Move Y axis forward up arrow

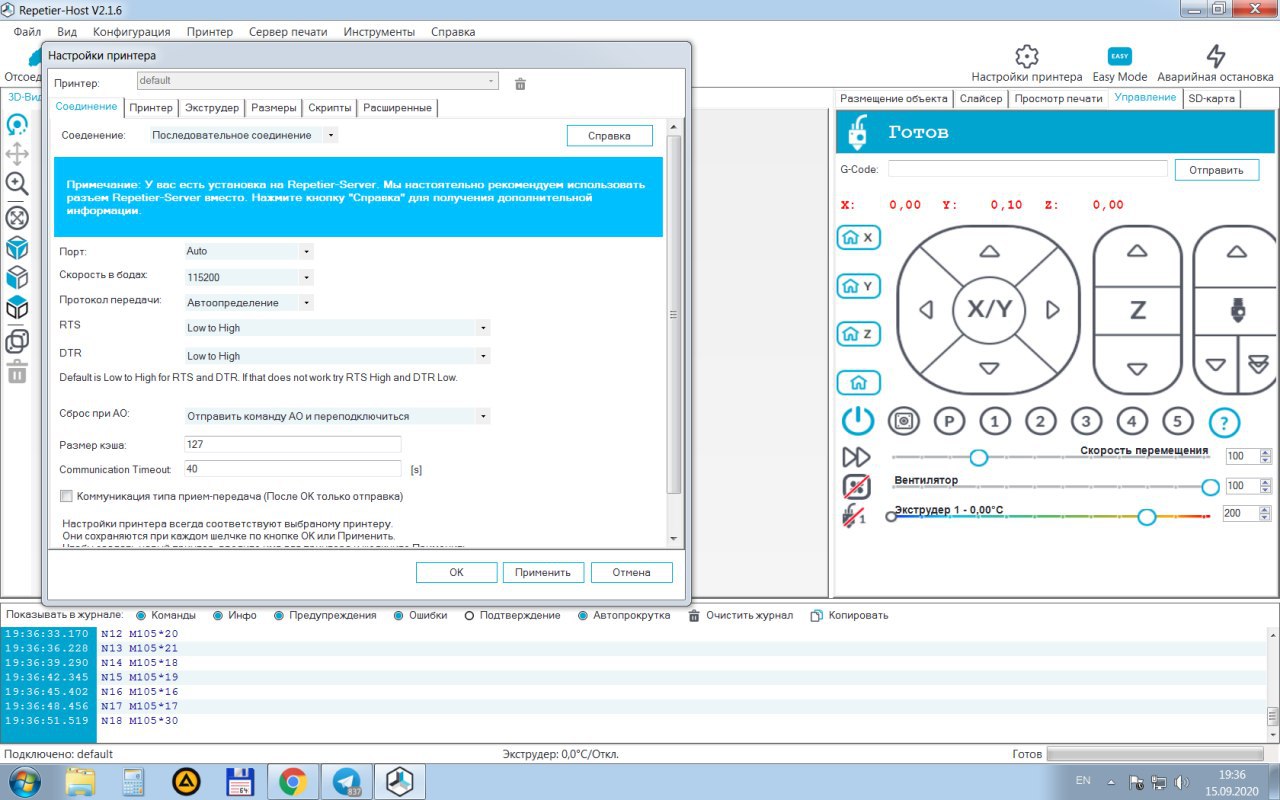coord(989,251)
